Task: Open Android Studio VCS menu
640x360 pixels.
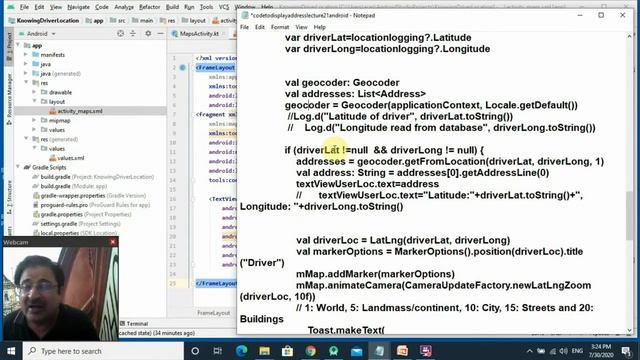Action: (224, 7)
